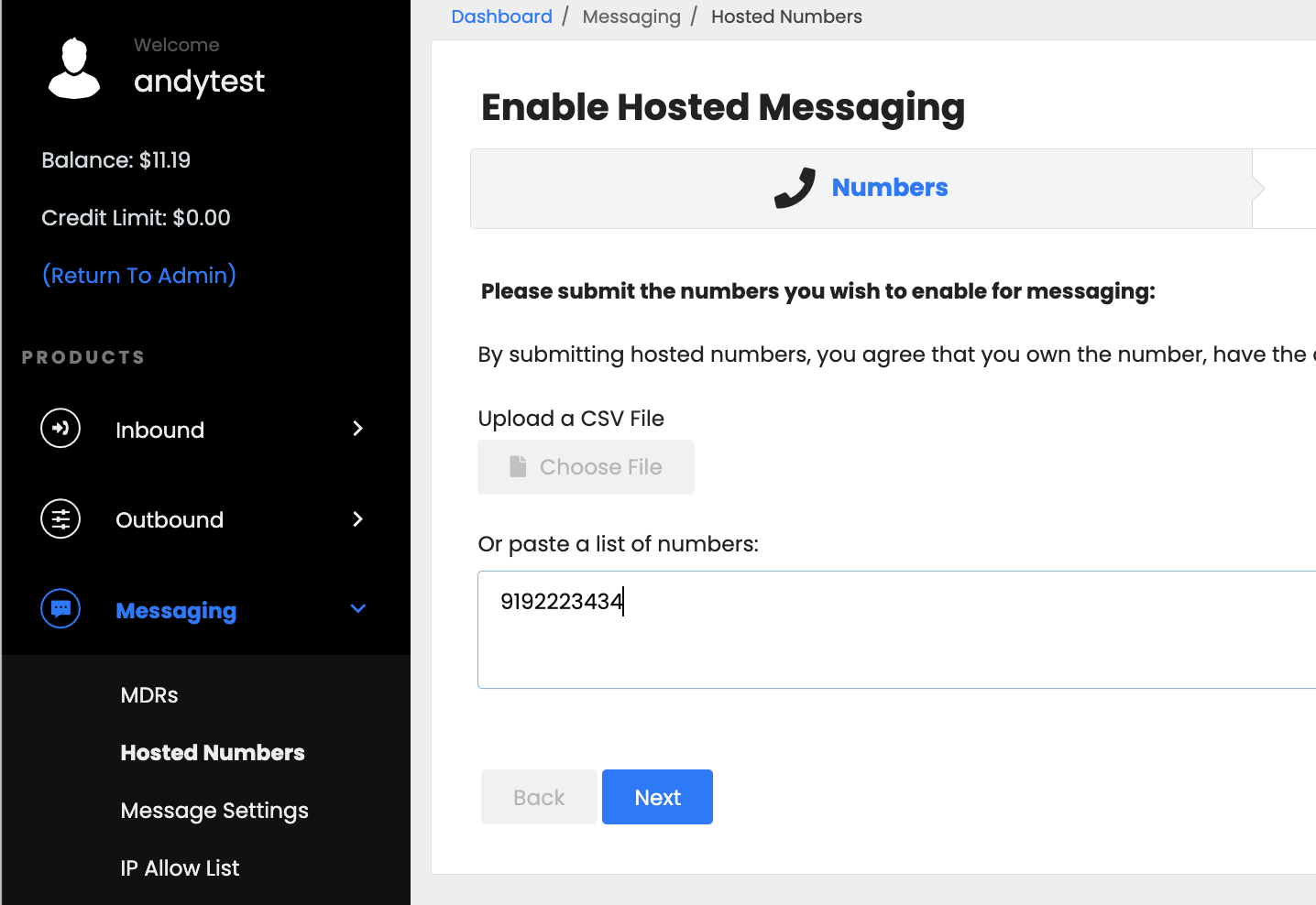Open Message Settings page
This screenshot has width=1316, height=905.
click(x=214, y=811)
